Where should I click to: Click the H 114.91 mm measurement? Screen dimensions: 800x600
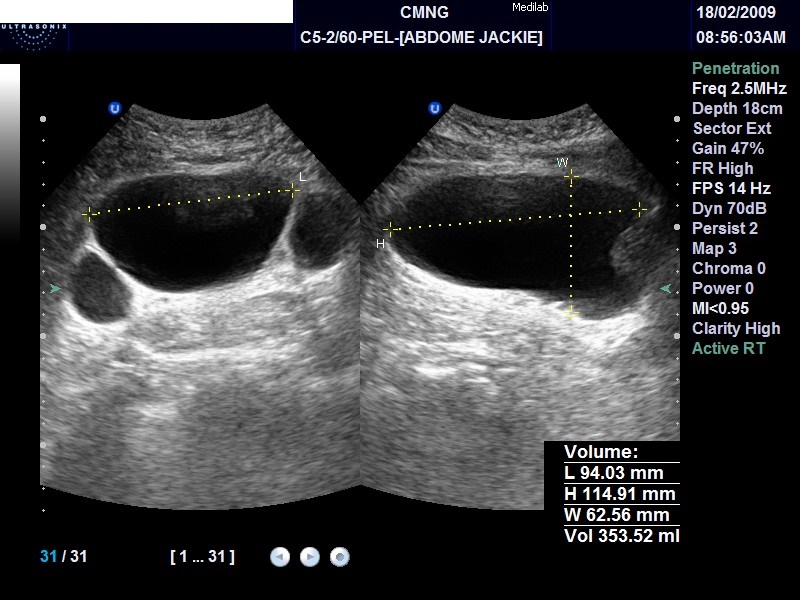[x=619, y=494]
